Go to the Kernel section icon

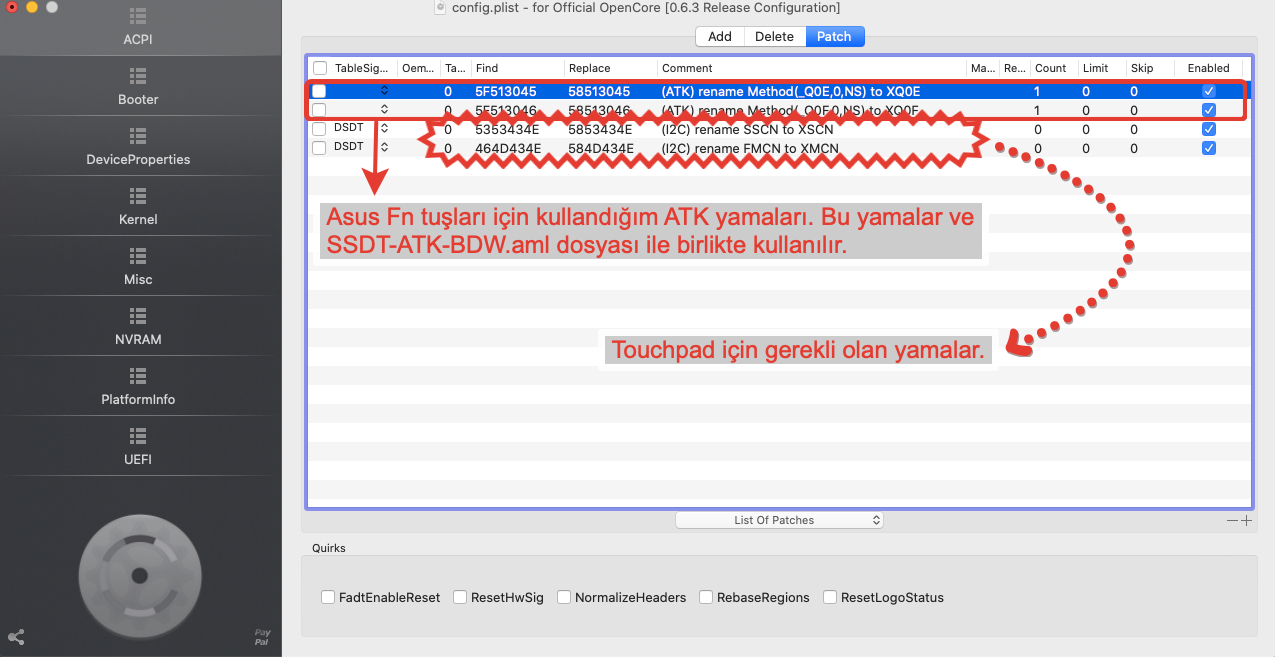138,196
